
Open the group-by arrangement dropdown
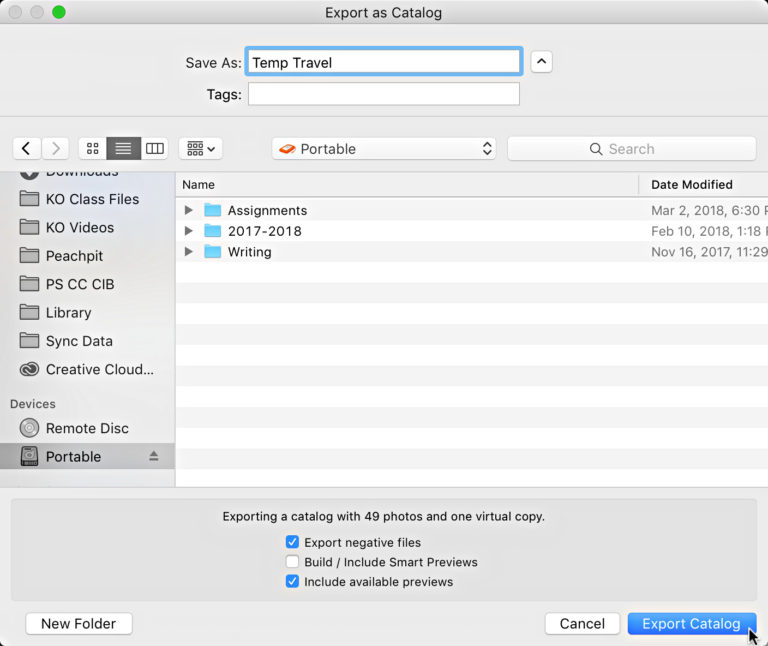(200, 149)
